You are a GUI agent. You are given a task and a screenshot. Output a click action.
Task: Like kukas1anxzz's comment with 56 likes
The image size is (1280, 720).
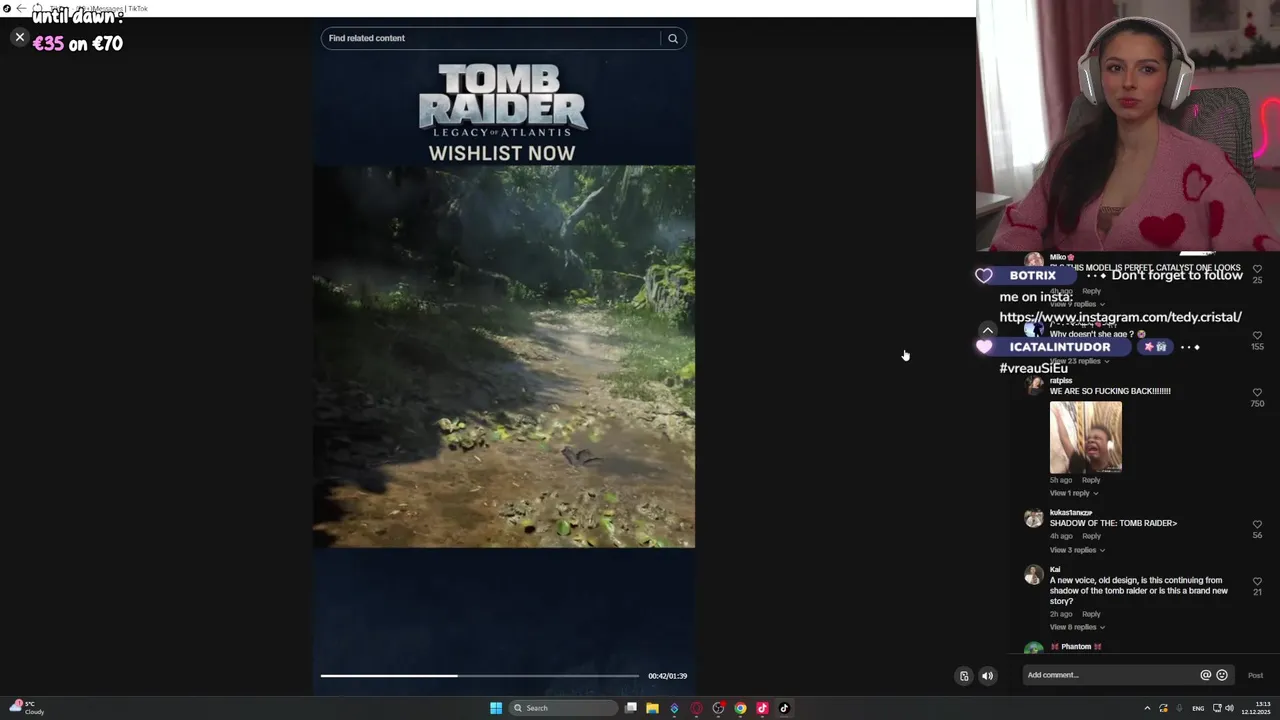pos(1257,524)
